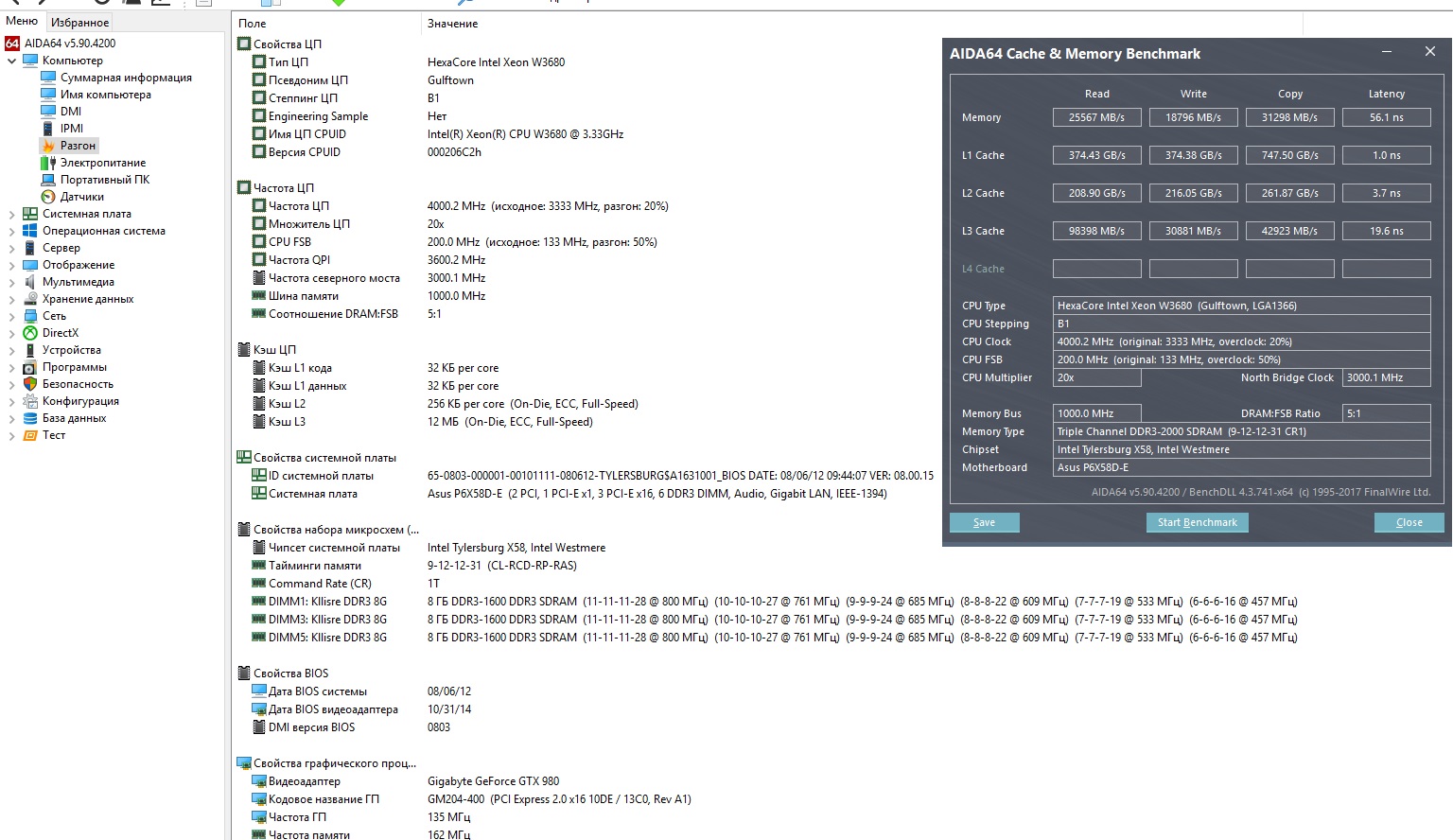Click the Системная плата motherboard icon
This screenshot has width=1453, height=840.
pyautogui.click(x=30, y=214)
